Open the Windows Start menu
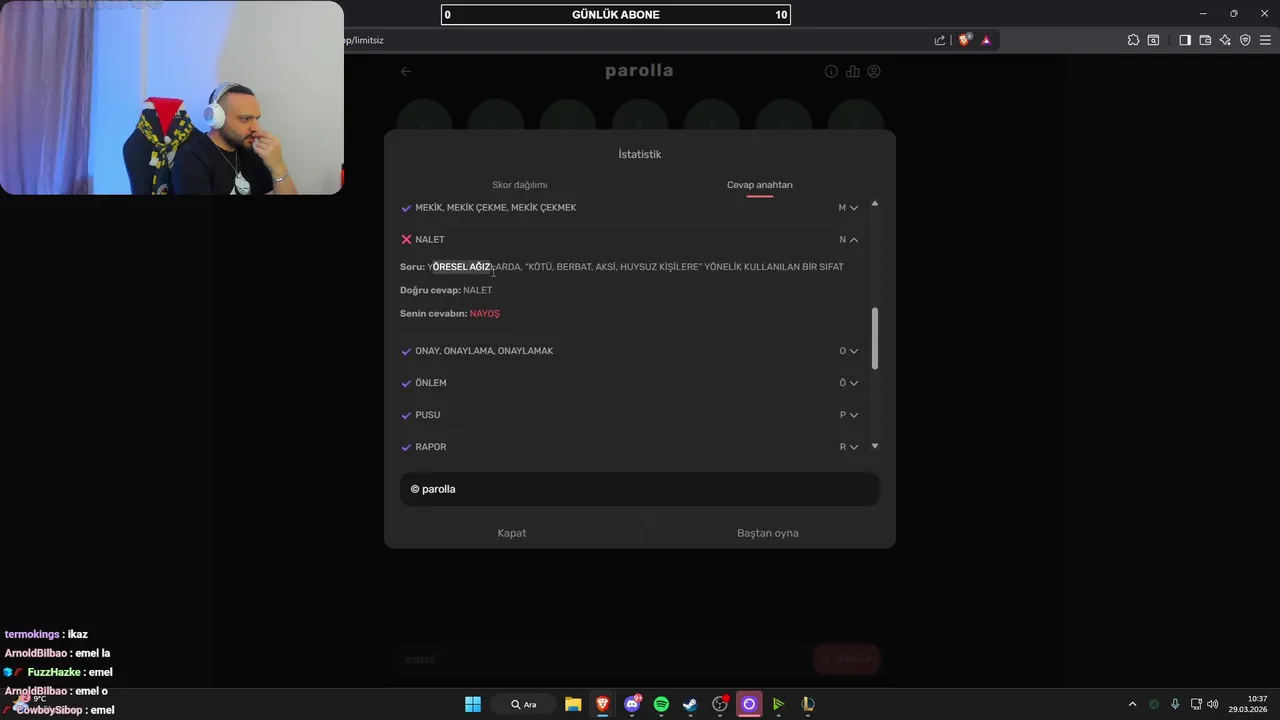The width and height of the screenshot is (1280, 720). [473, 704]
